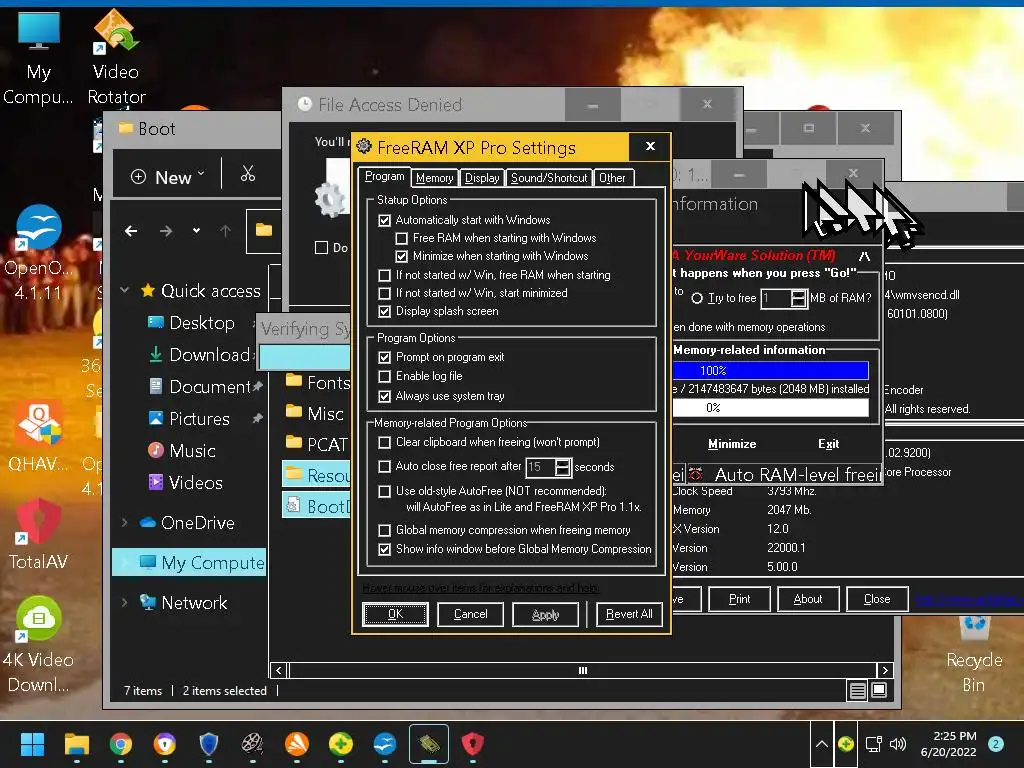Toggle Display splash screen checkbox
This screenshot has width=1024, height=768.
[x=385, y=312]
